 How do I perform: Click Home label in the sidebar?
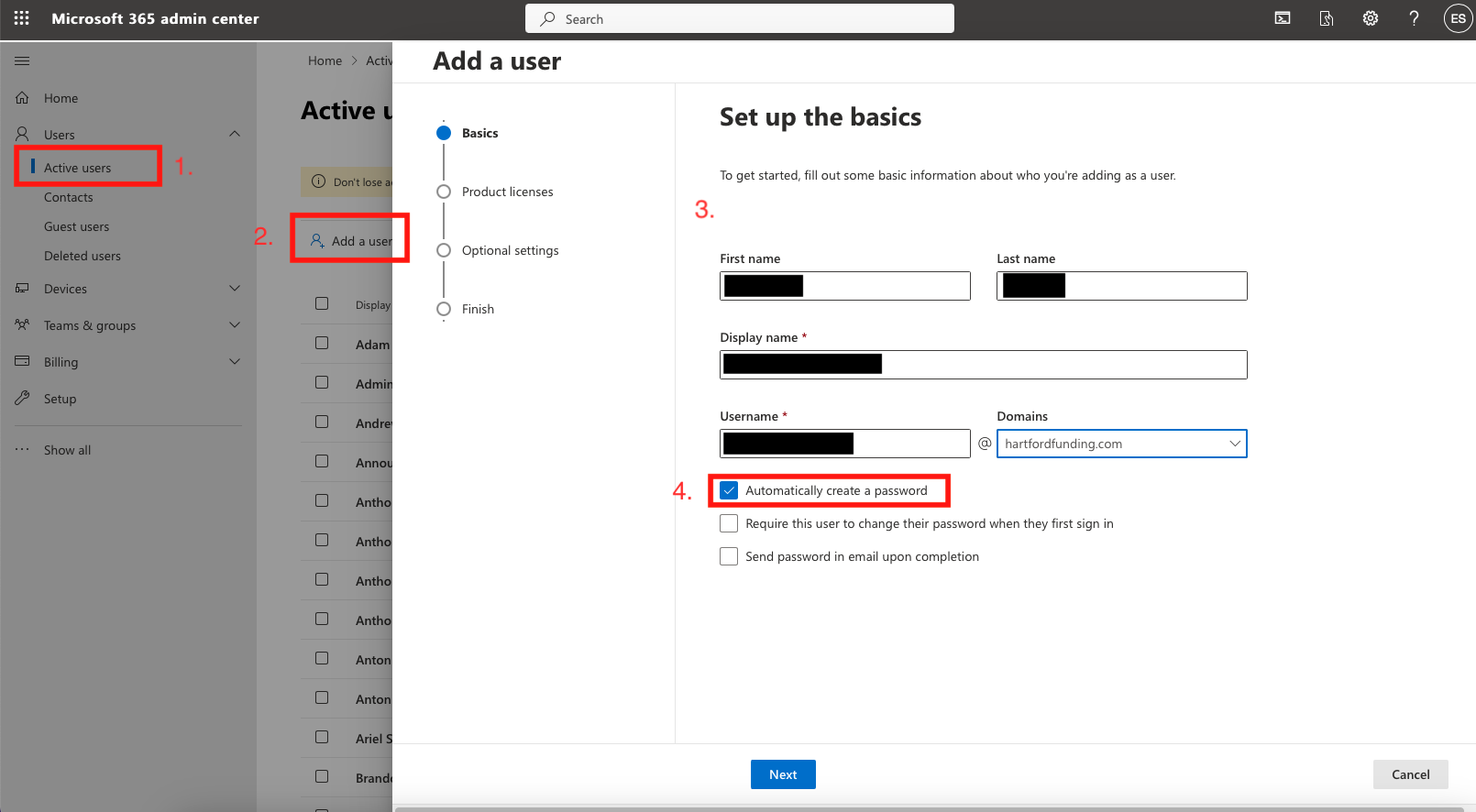point(61,98)
